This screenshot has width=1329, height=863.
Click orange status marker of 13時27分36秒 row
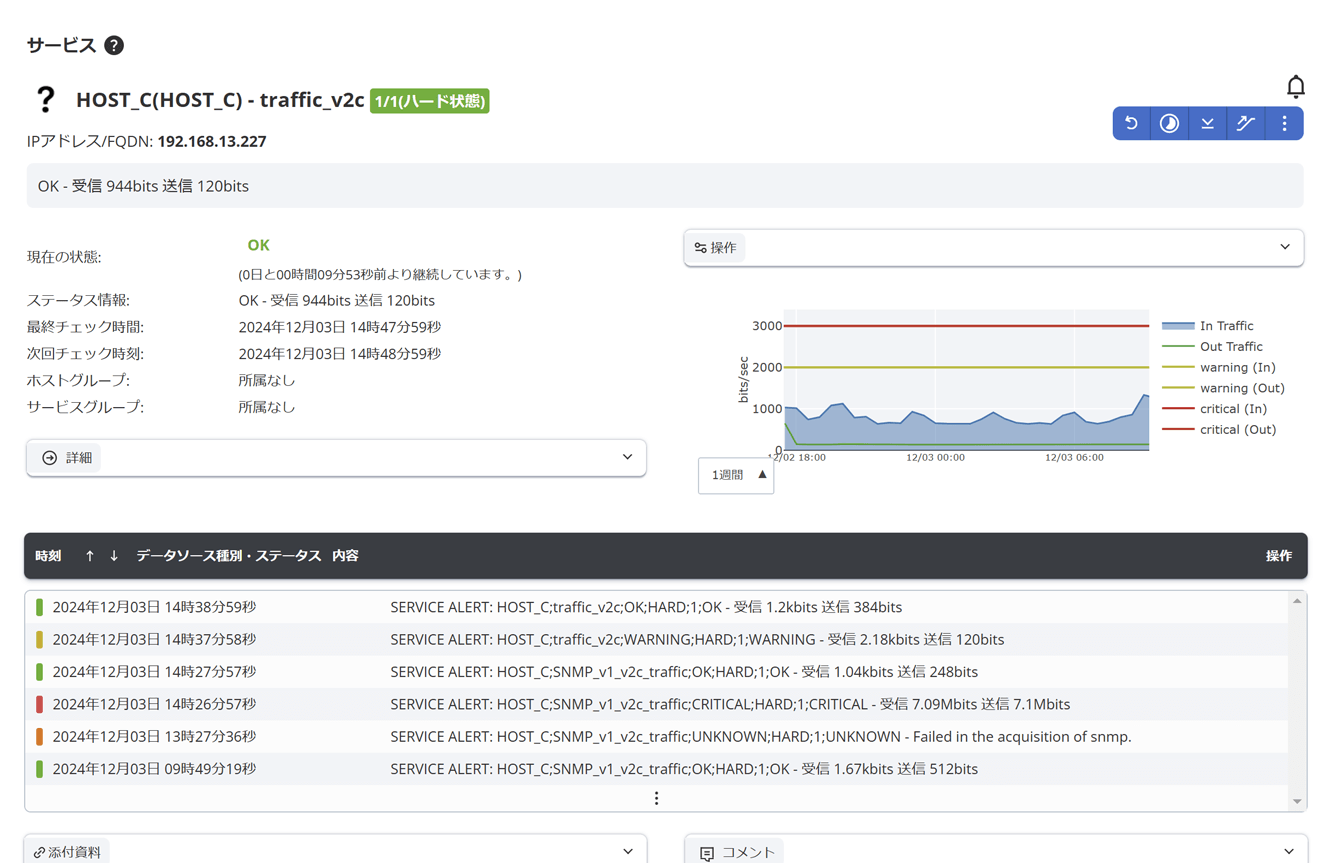(x=39, y=737)
